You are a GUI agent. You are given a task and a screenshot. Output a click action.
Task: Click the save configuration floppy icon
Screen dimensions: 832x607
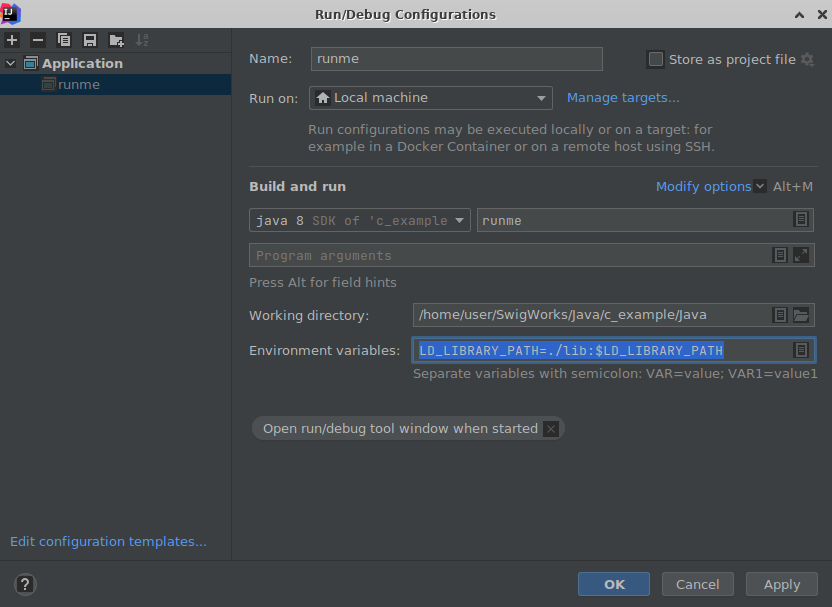pos(90,40)
